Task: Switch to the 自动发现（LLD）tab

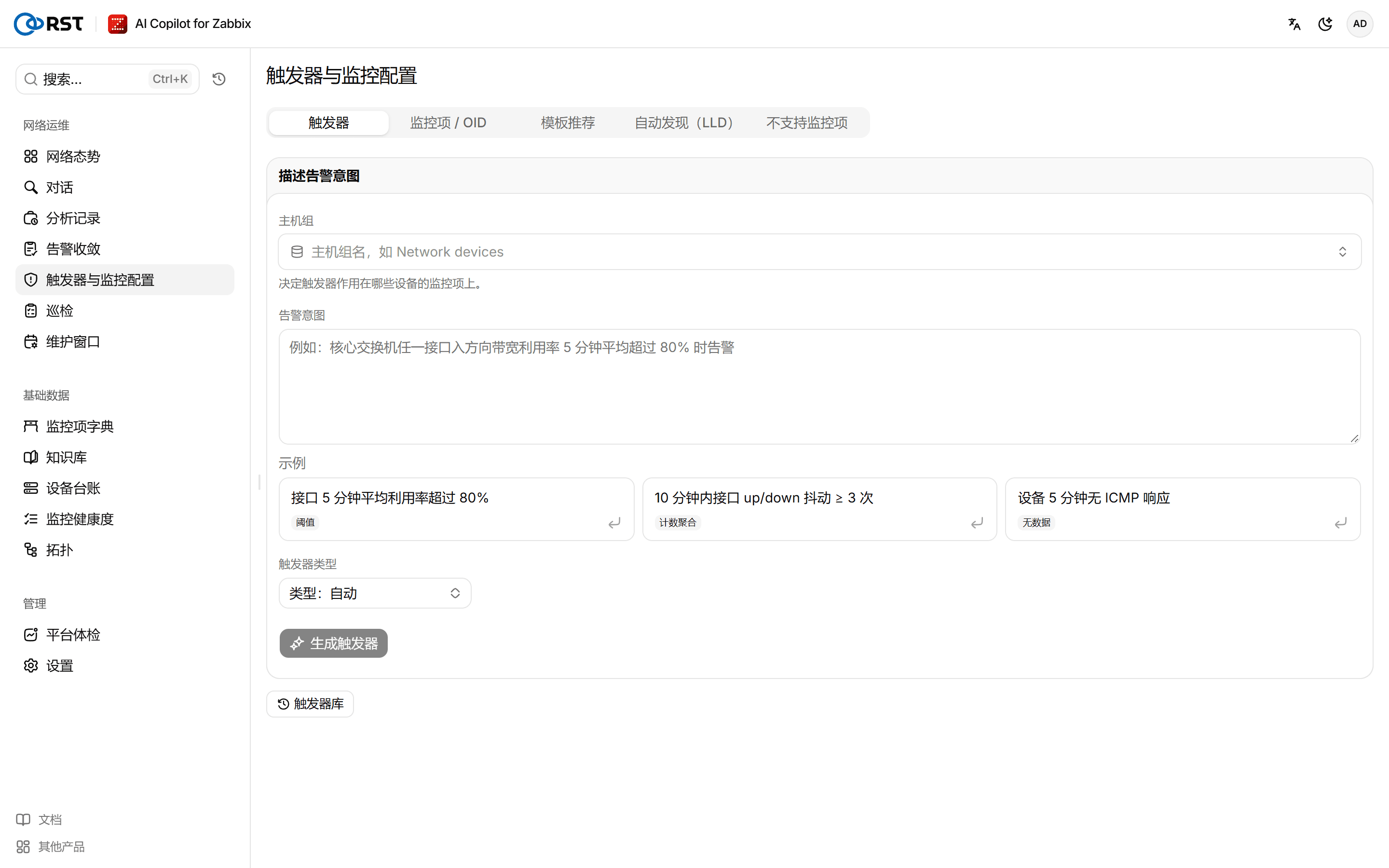Action: (687, 123)
